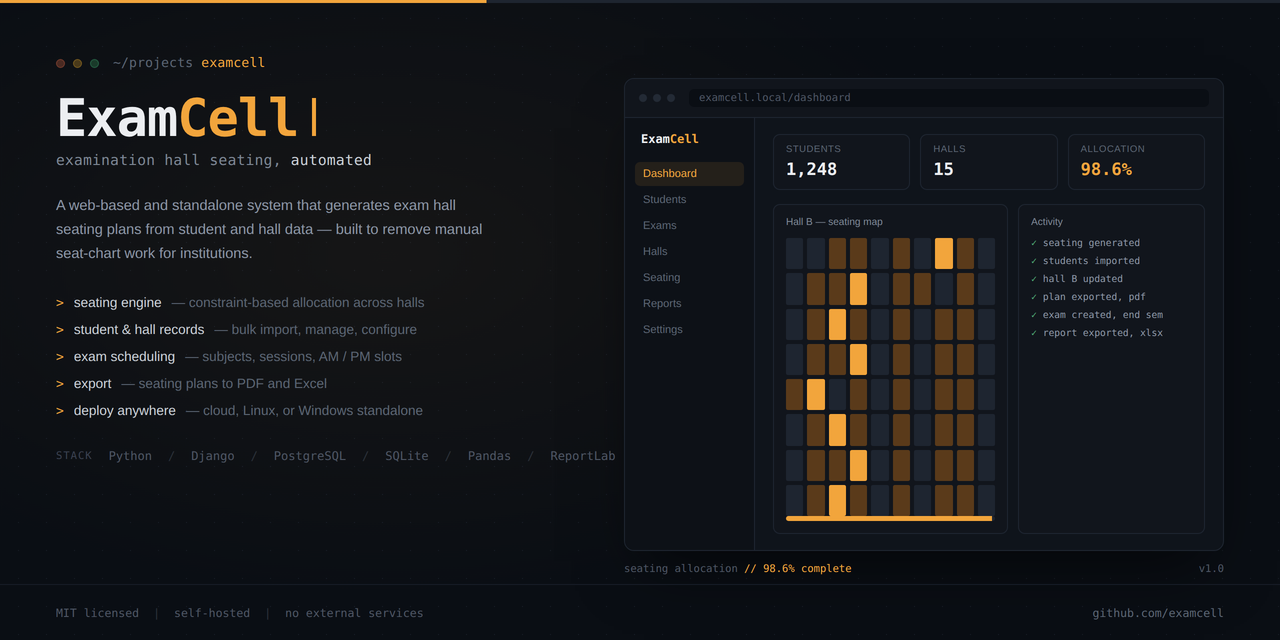Viewport: 1280px width, 640px height.
Task: Click the checkmark beside seating generated
Action: [1034, 243]
